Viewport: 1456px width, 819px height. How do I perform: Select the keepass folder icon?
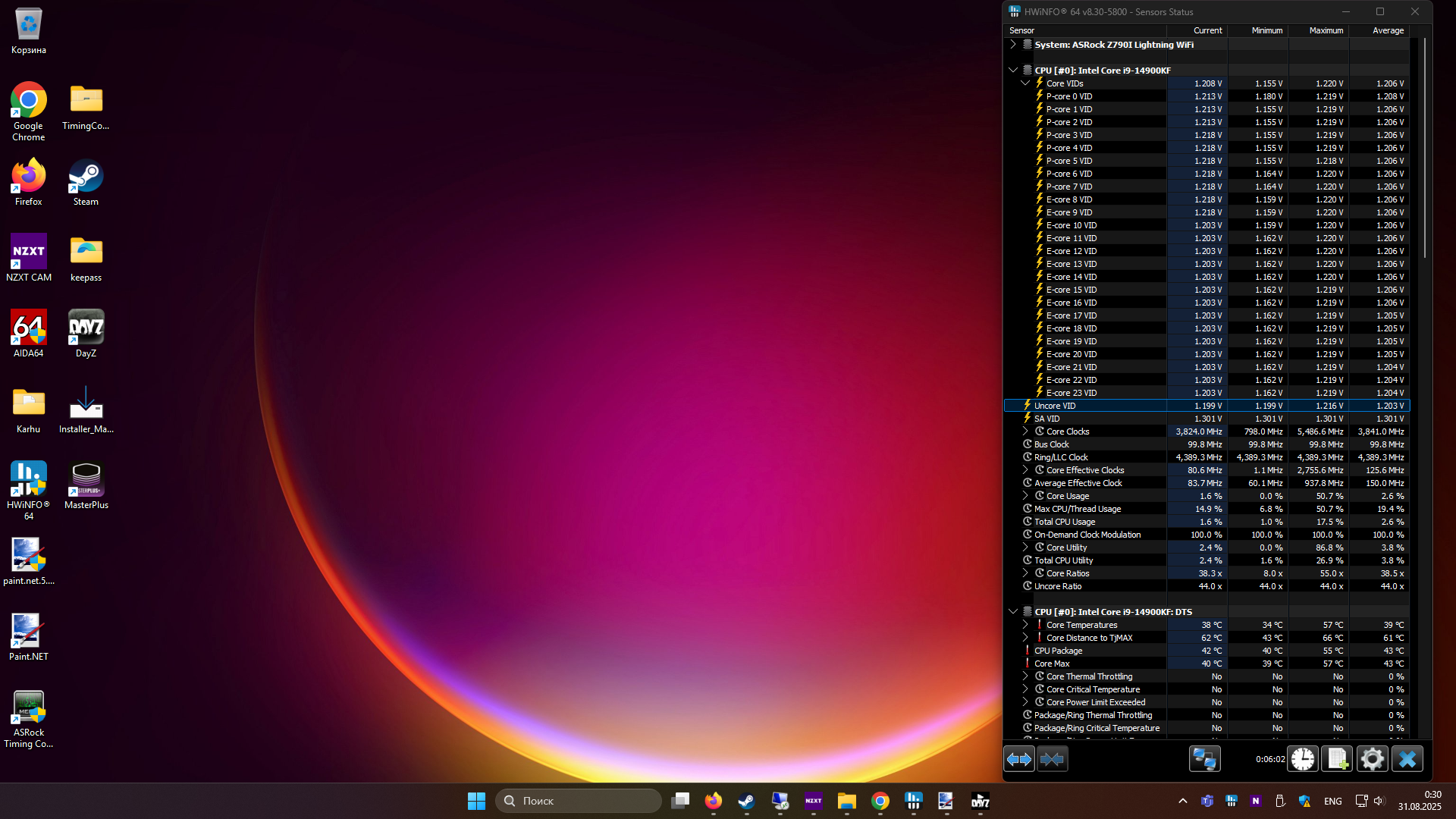point(86,259)
